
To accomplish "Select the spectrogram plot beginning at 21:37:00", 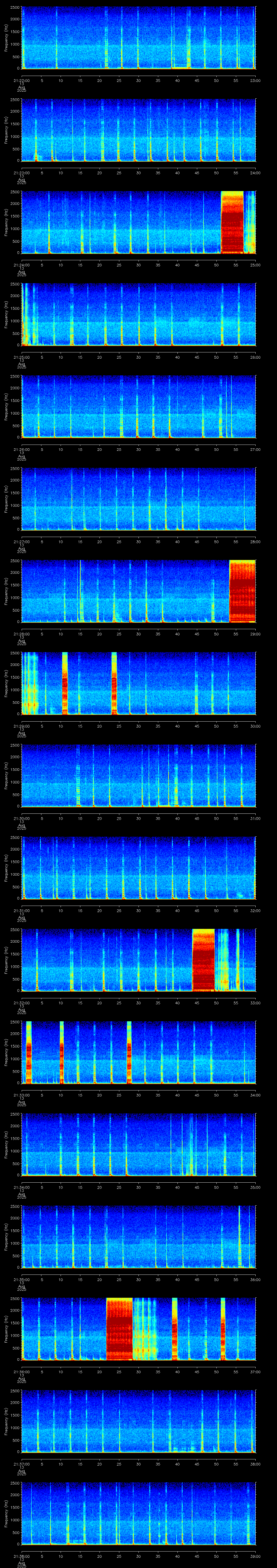I will click(x=138, y=1421).
